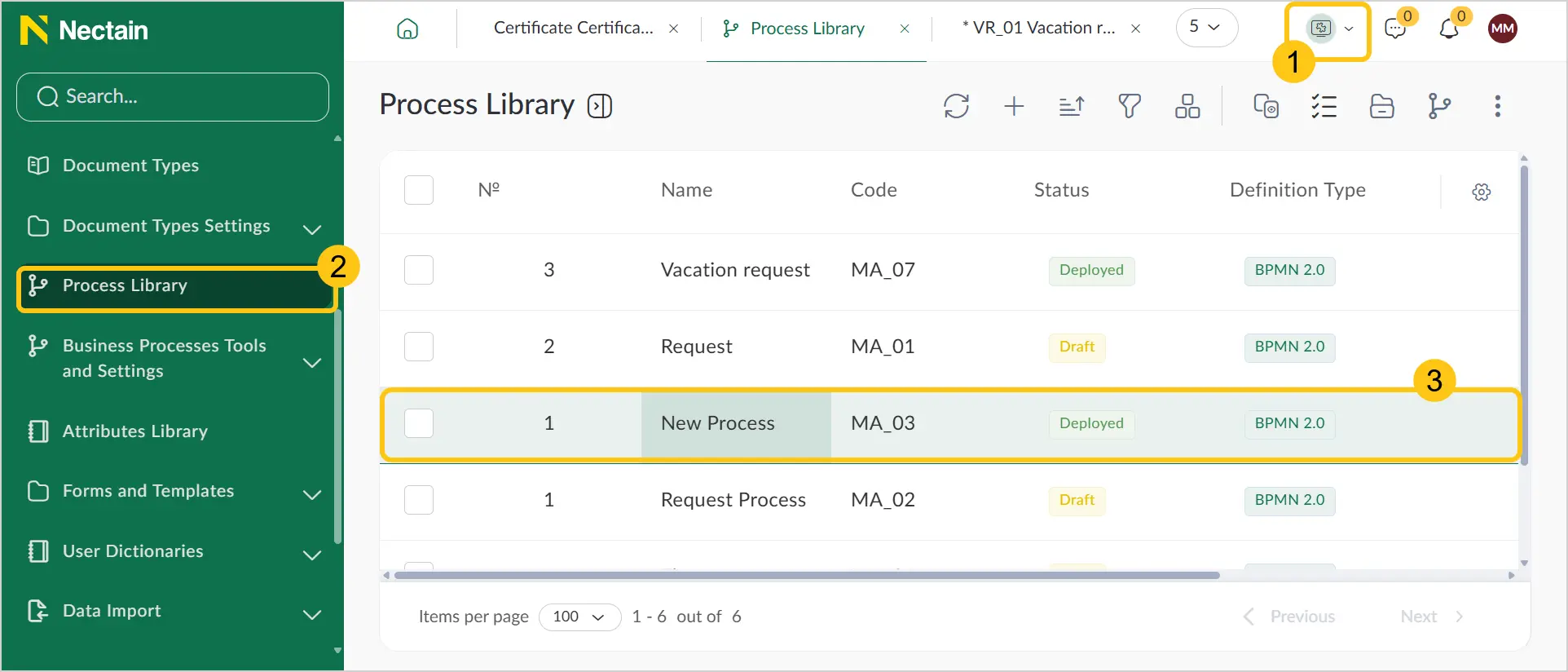Open the Request Process entry

coord(733,500)
